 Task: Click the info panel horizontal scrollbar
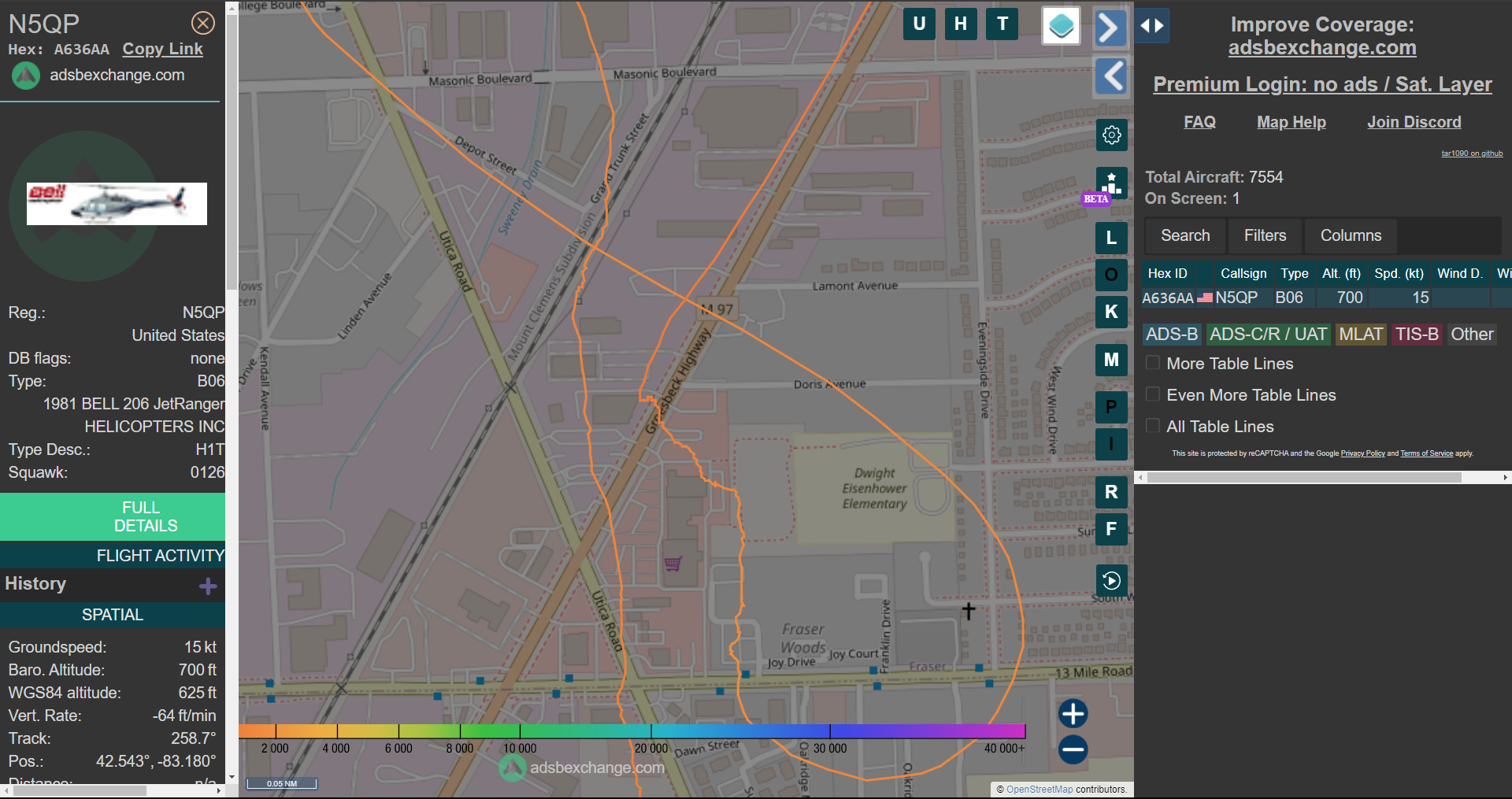tap(79, 790)
